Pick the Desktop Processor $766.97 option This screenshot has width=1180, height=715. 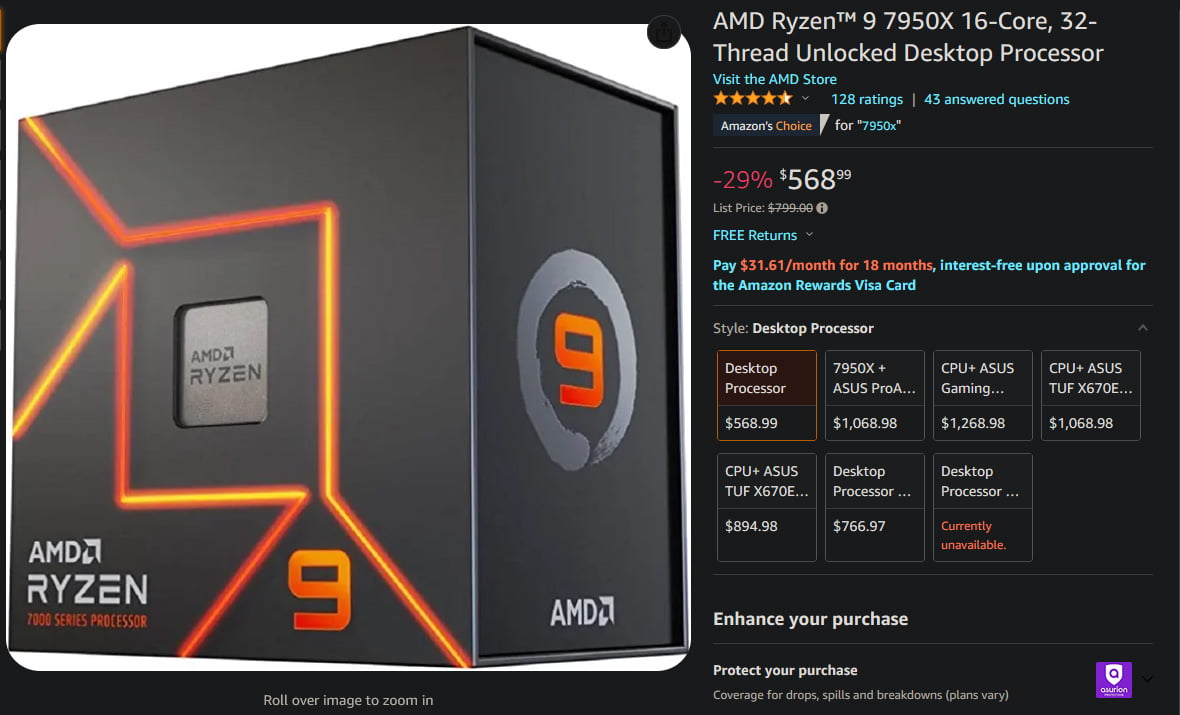tap(874, 507)
